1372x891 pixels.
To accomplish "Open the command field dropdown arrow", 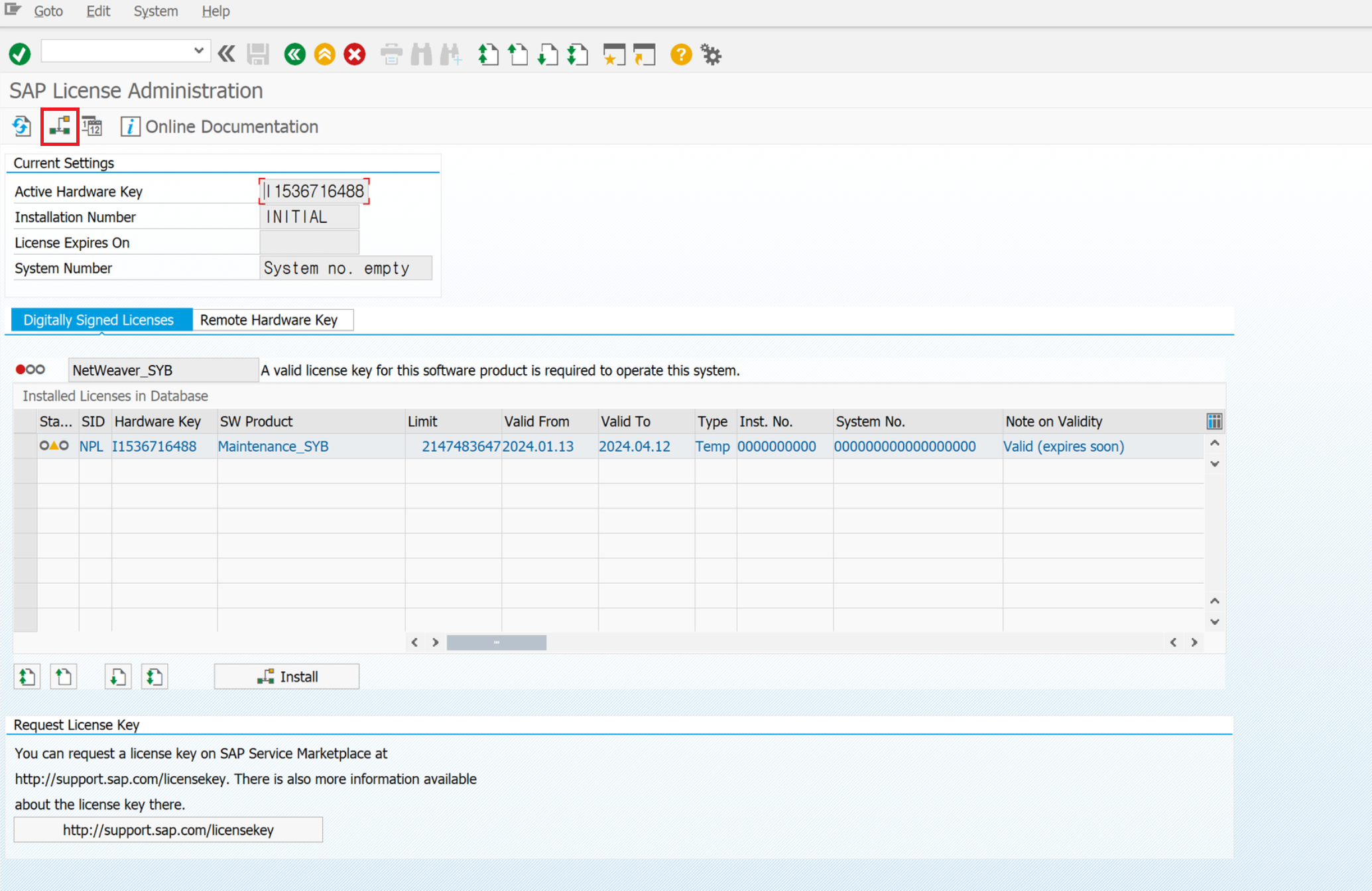I will 198,51.
